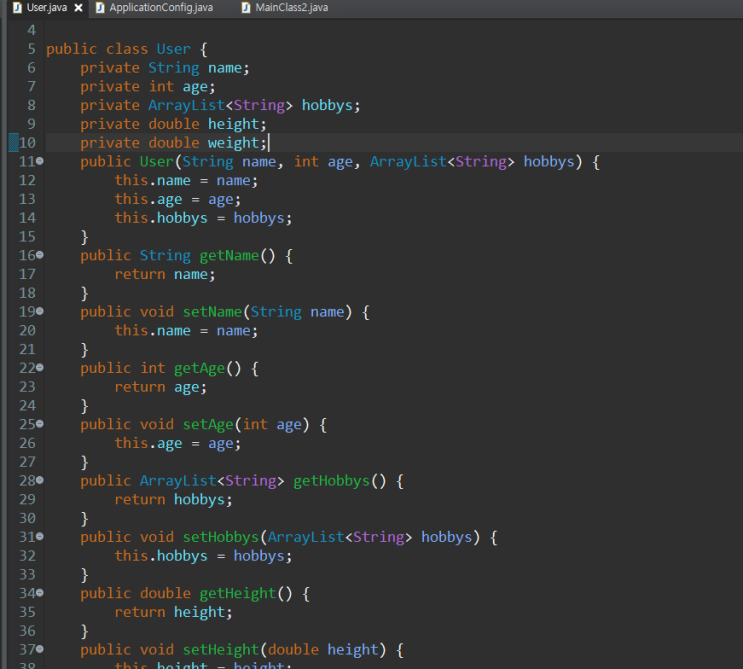Screen dimensions: 743x669
Task: Click 'height' field declaration on line 9
Action: (234, 124)
